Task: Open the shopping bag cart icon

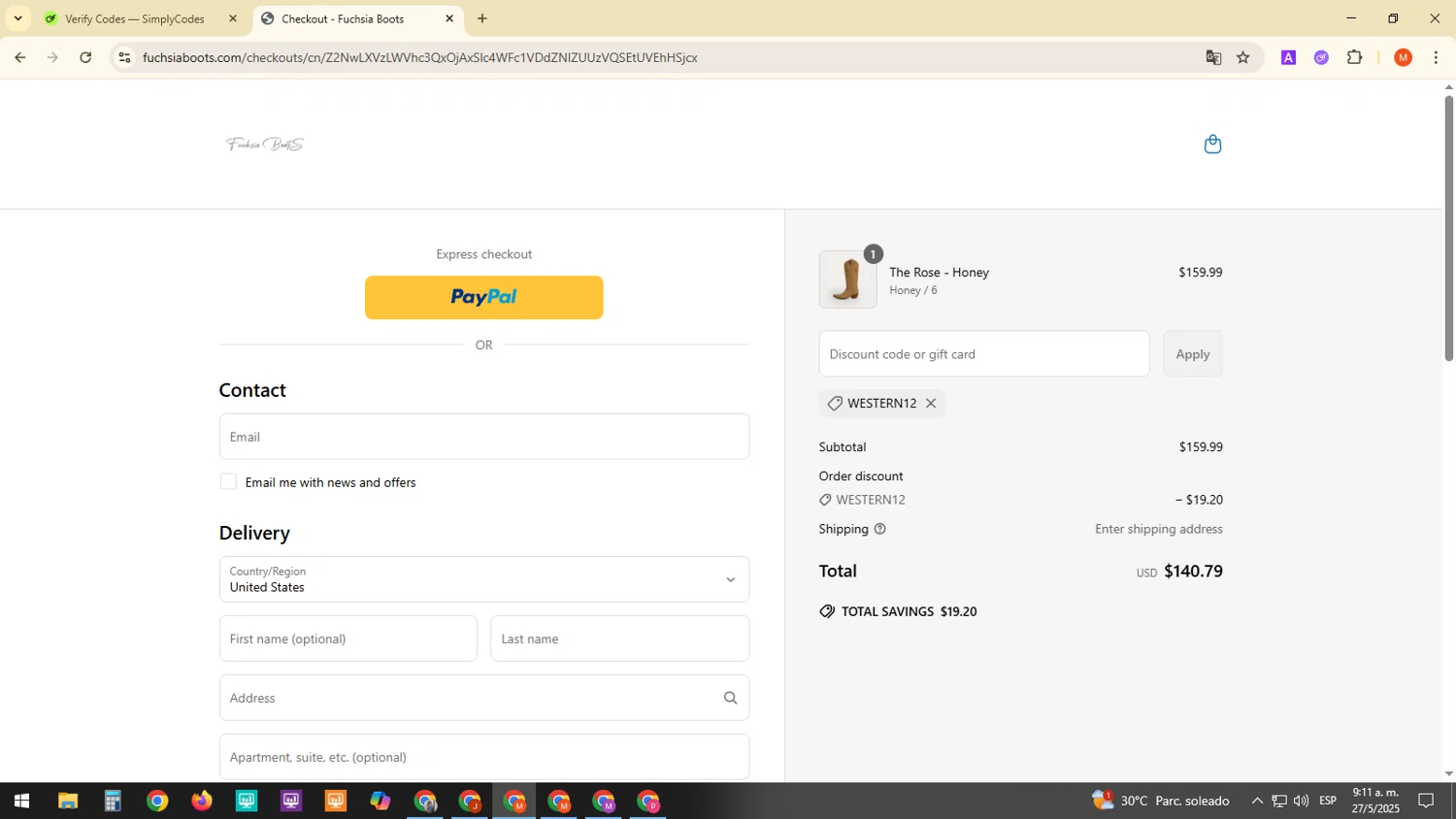Action: tap(1212, 145)
